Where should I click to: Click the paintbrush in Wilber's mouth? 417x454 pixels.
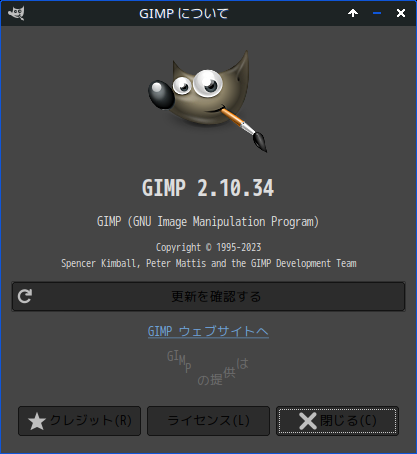pyautogui.click(x=244, y=129)
